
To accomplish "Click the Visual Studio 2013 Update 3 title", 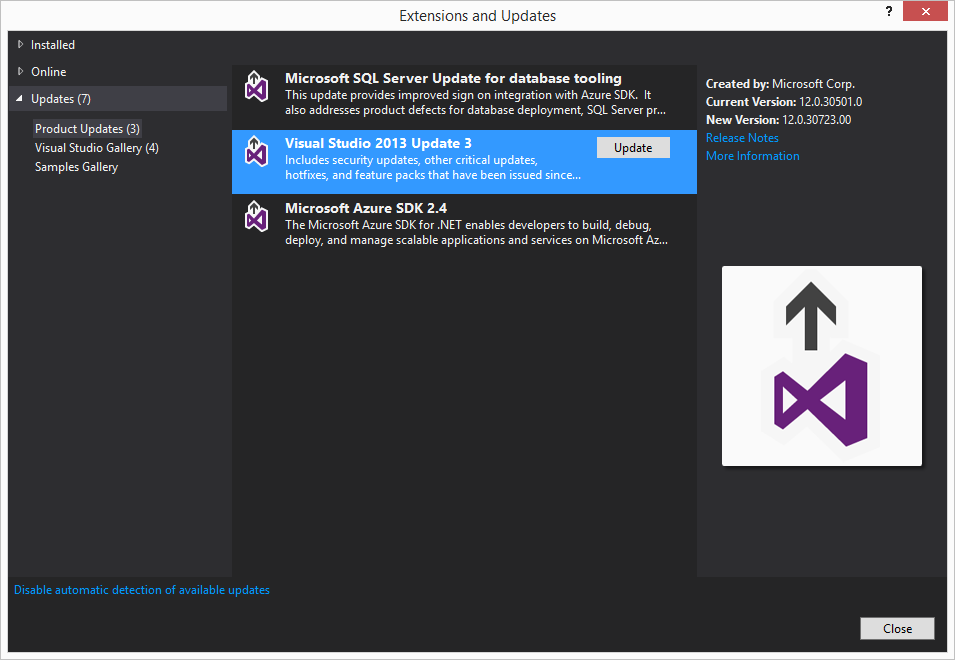I will (378, 143).
